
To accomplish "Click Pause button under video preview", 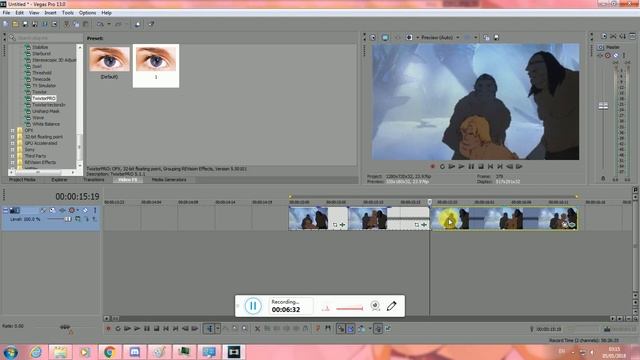I will 471,167.
